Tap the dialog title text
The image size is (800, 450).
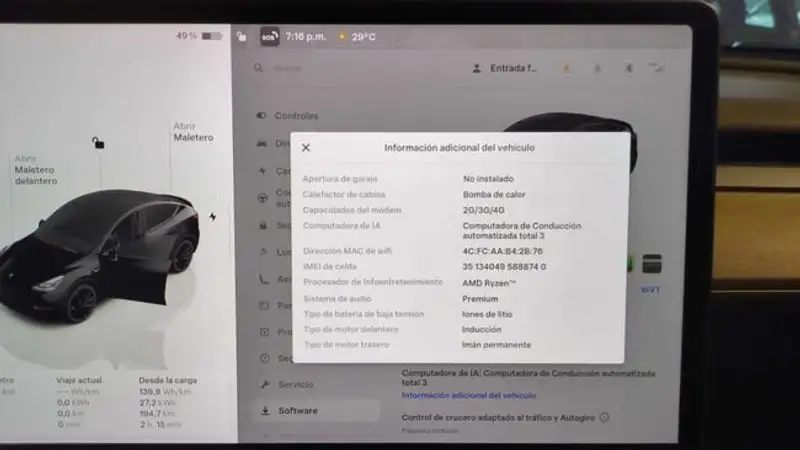point(459,147)
